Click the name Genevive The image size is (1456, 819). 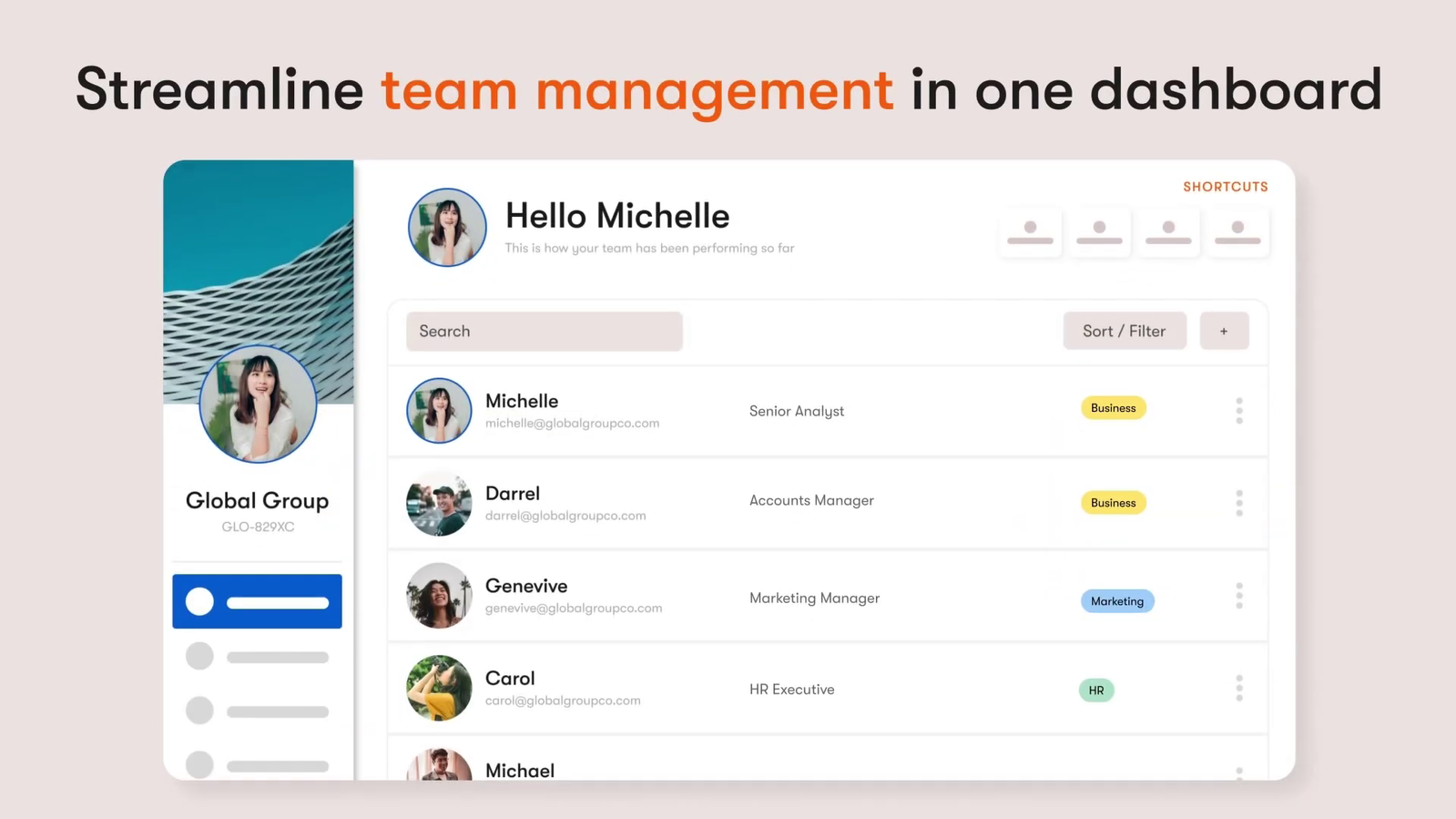click(x=526, y=586)
